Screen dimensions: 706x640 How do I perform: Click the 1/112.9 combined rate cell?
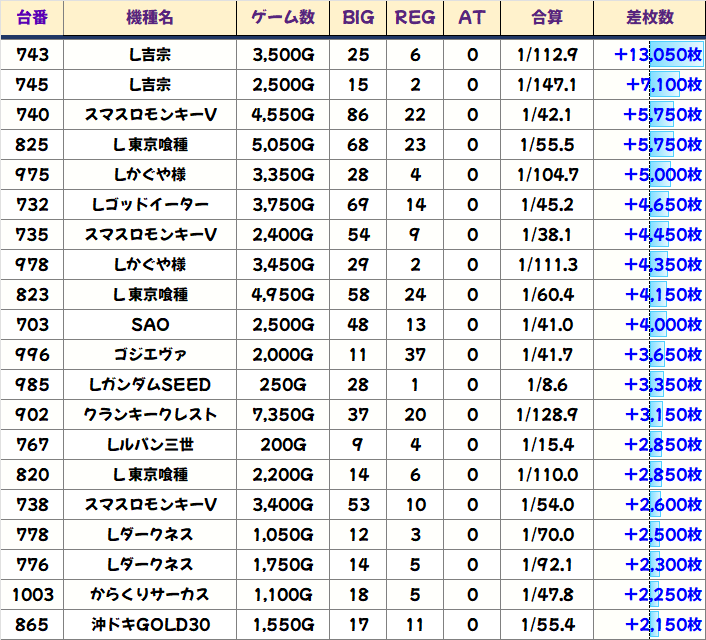547,55
